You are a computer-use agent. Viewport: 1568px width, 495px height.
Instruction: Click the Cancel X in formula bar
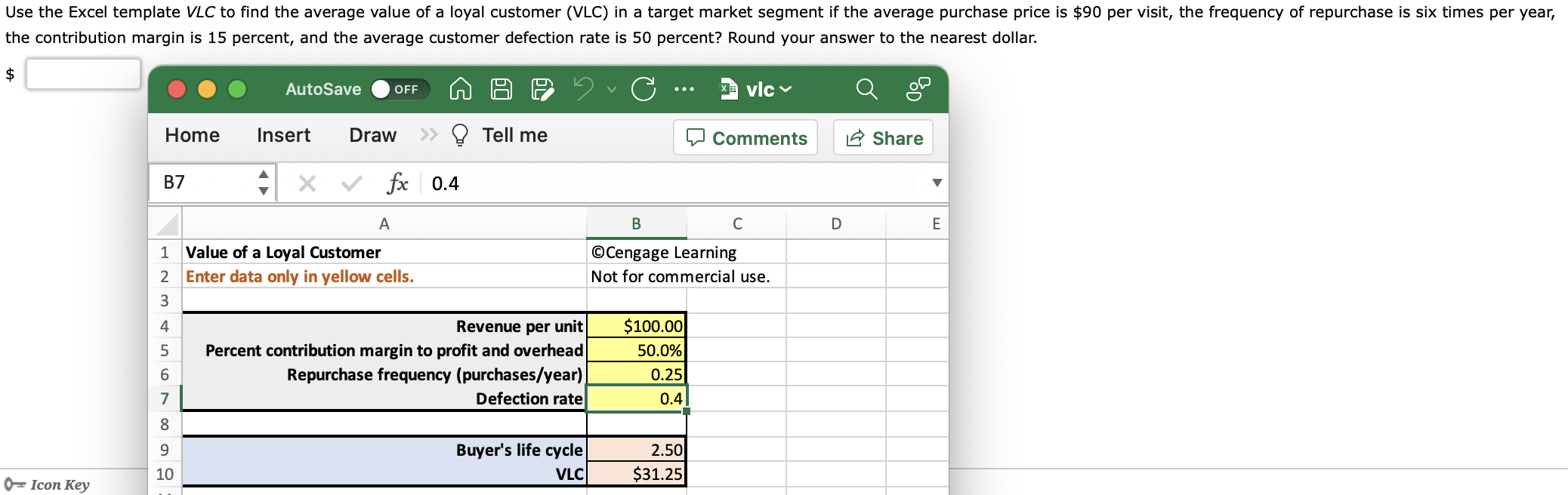click(307, 183)
